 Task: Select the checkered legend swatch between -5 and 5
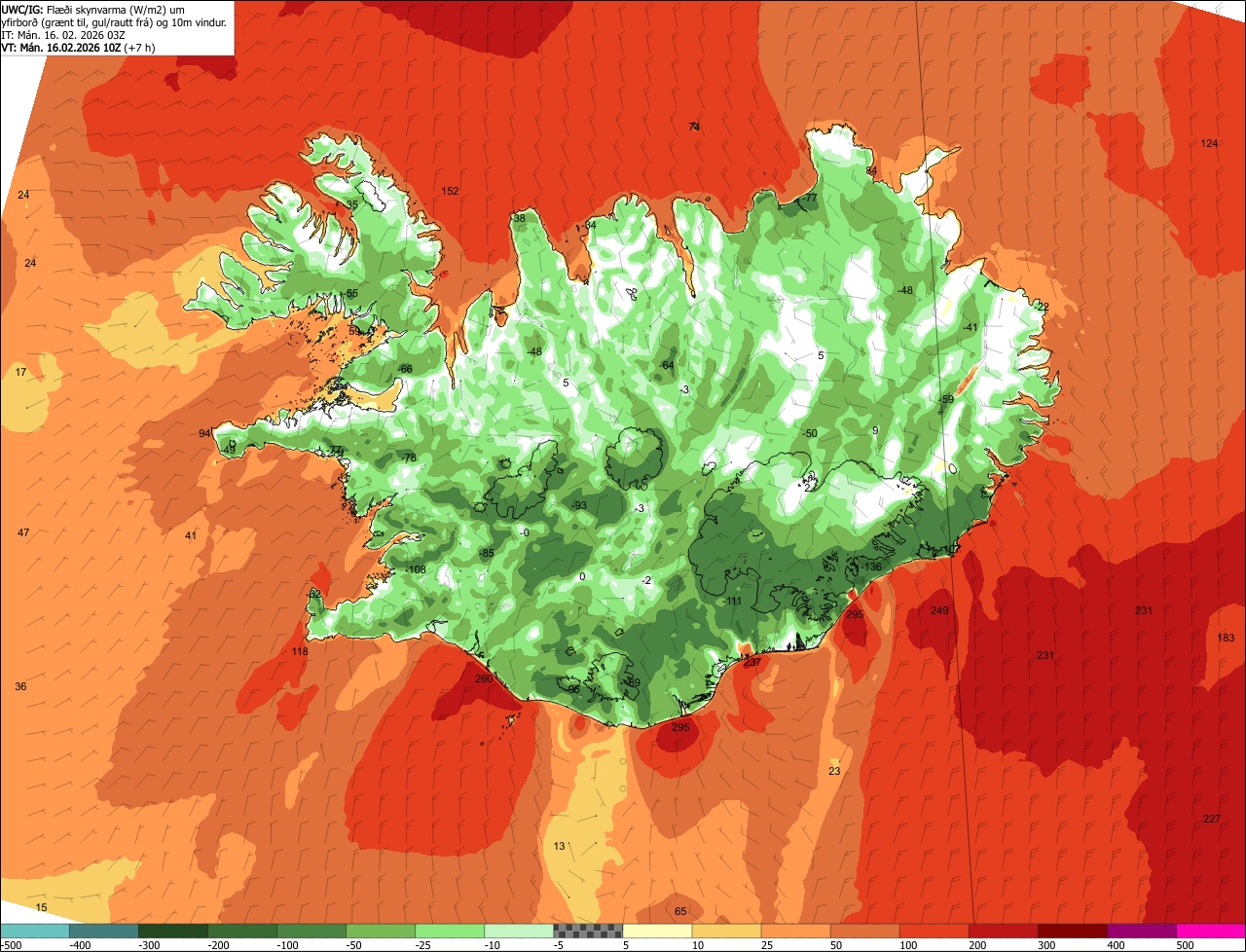pyautogui.click(x=588, y=931)
